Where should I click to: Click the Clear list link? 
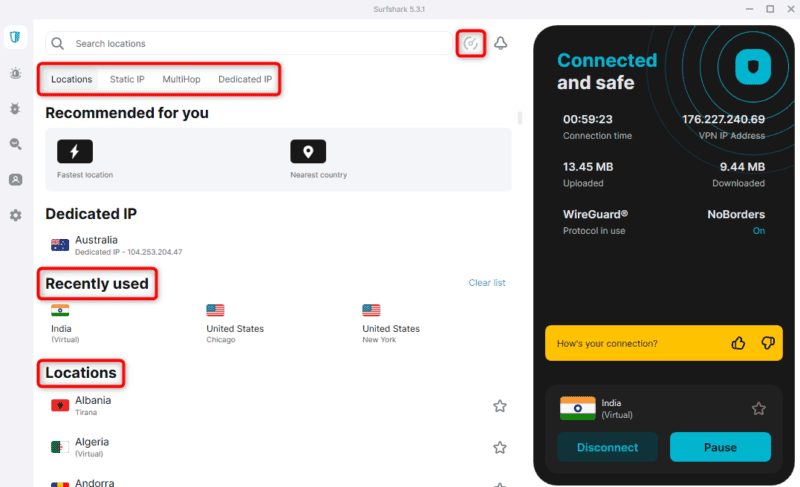(x=487, y=283)
